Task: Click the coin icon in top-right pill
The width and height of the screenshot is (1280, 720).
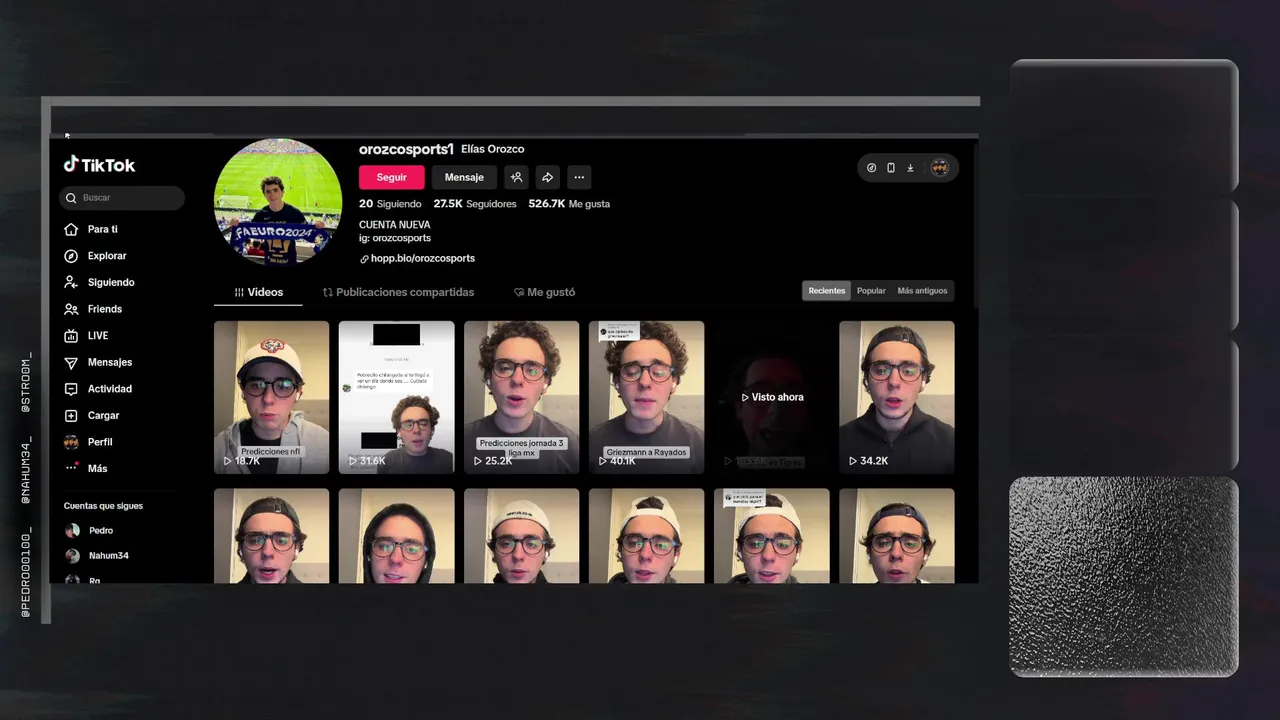Action: [x=871, y=168]
